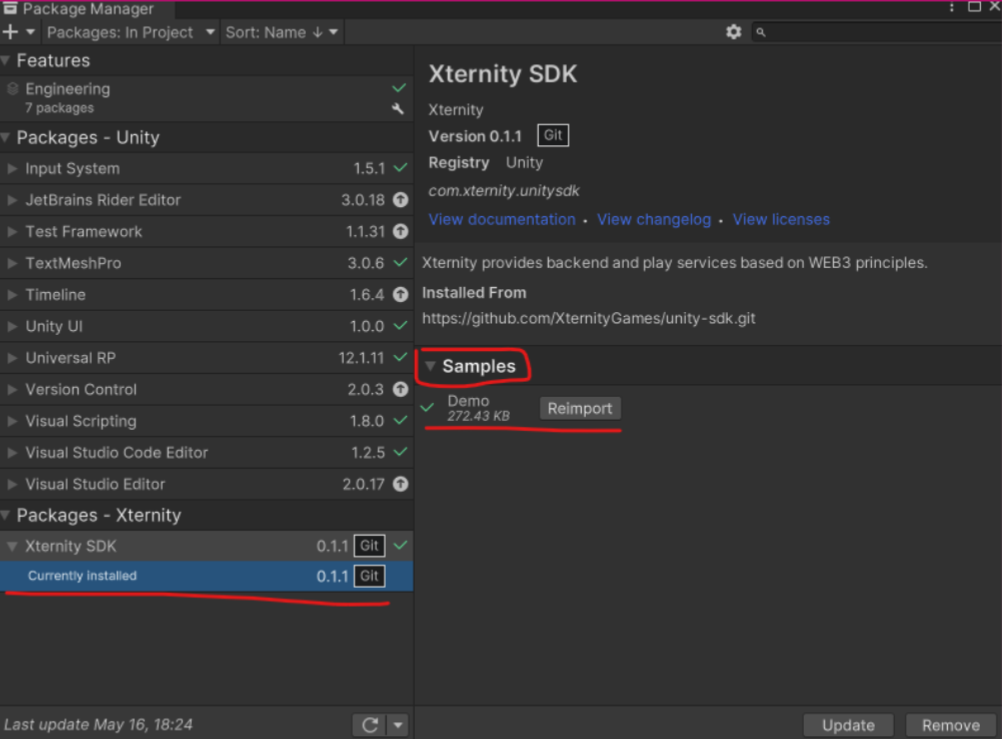Click the wrench icon on Engineering row
Viewport: 1002px width, 739px height.
pyautogui.click(x=398, y=109)
